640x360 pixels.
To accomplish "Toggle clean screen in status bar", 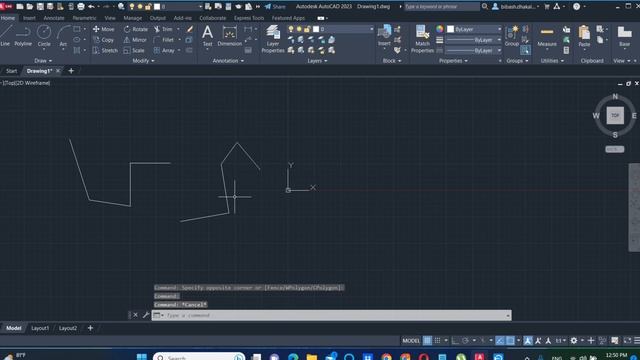I will coord(627,340).
